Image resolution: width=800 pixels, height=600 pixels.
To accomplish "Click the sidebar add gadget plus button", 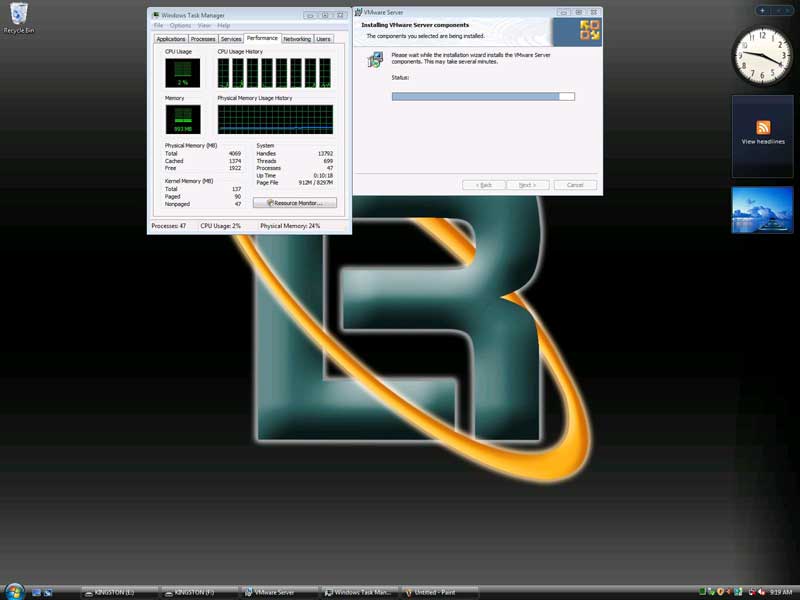I will click(762, 10).
